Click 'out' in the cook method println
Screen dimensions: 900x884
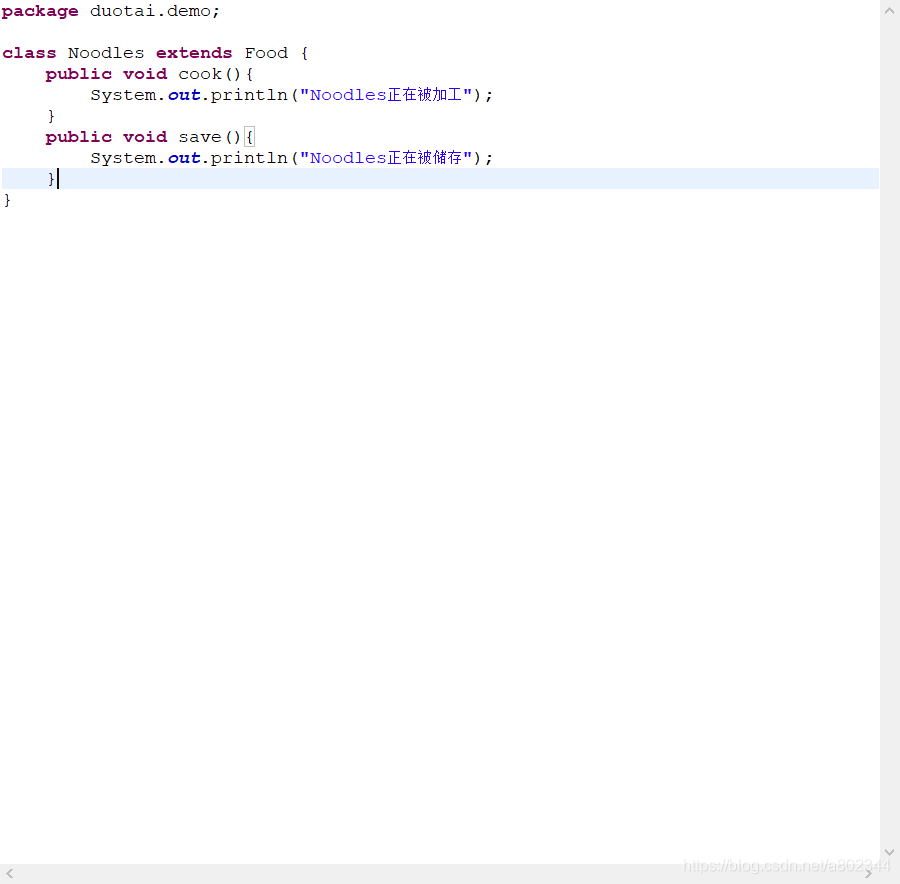[184, 95]
